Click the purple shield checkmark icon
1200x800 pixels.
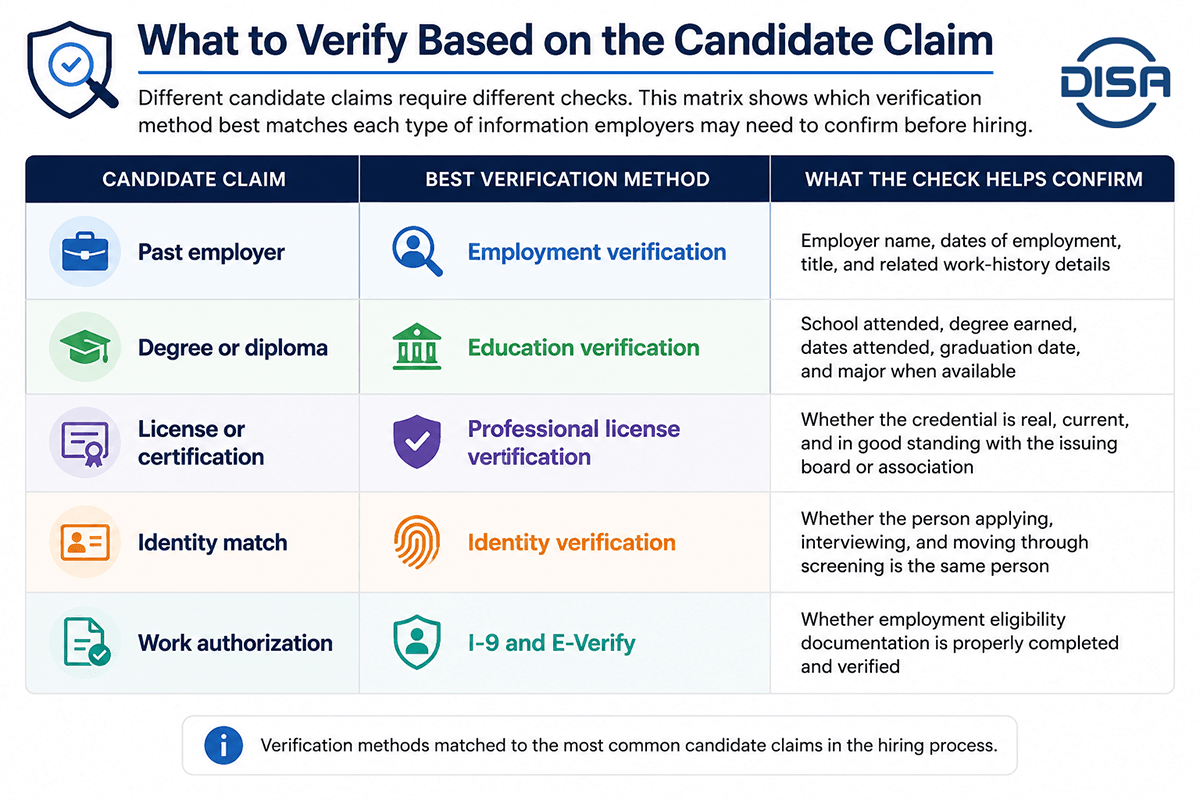click(x=417, y=444)
